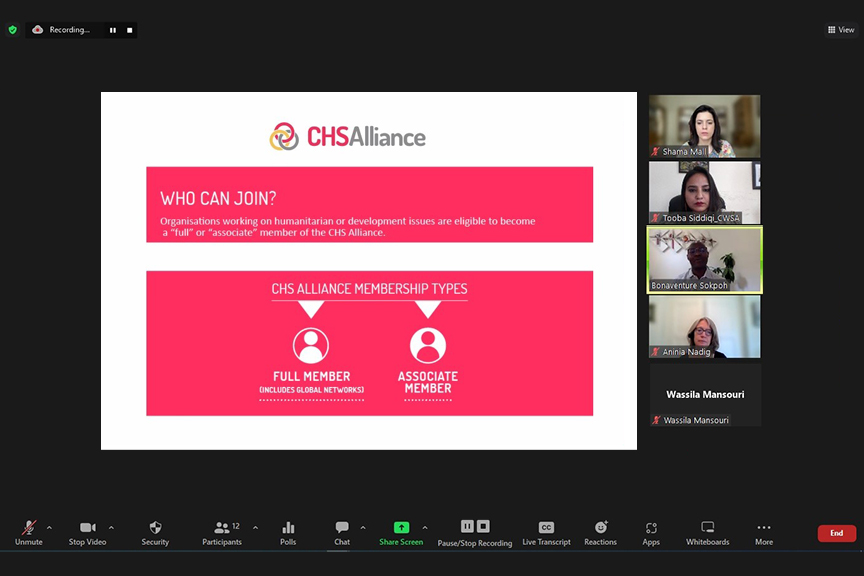864x576 pixels.
Task: Stop recording from top-left indicator
Action: [129, 30]
